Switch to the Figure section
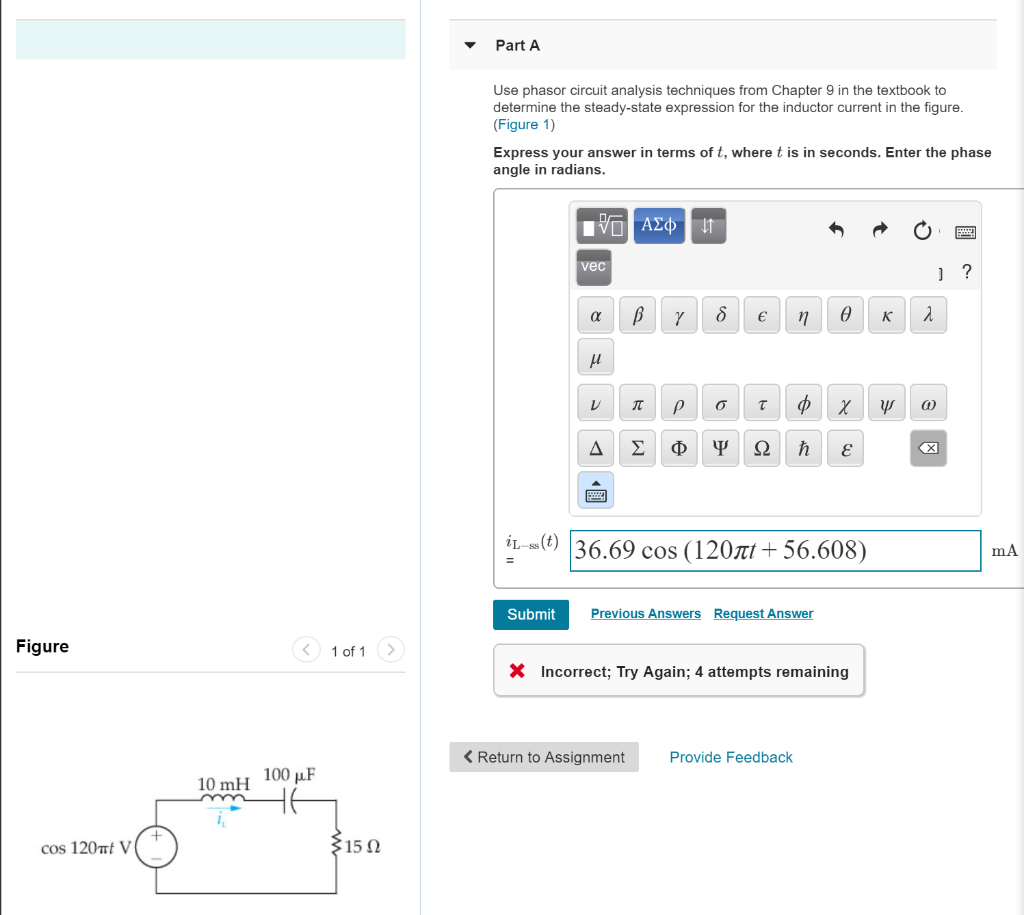Screen dimensions: 1024x915 pyautogui.click(x=43, y=646)
